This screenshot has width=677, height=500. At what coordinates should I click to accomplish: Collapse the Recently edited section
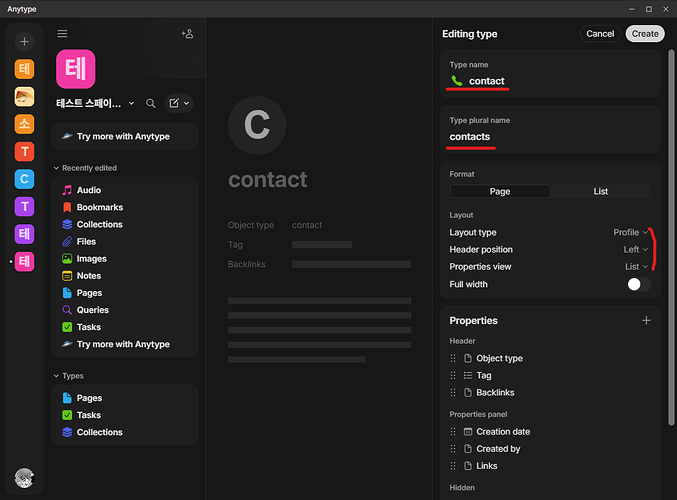click(56, 168)
